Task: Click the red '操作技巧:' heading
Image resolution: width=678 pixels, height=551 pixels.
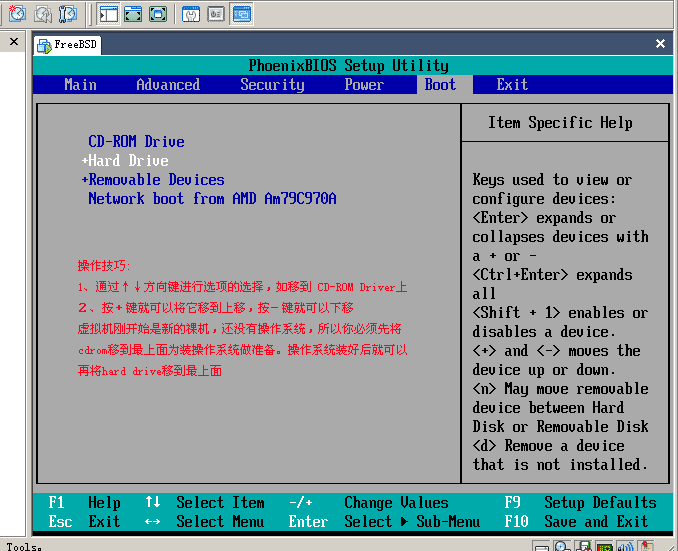Action: tap(104, 266)
